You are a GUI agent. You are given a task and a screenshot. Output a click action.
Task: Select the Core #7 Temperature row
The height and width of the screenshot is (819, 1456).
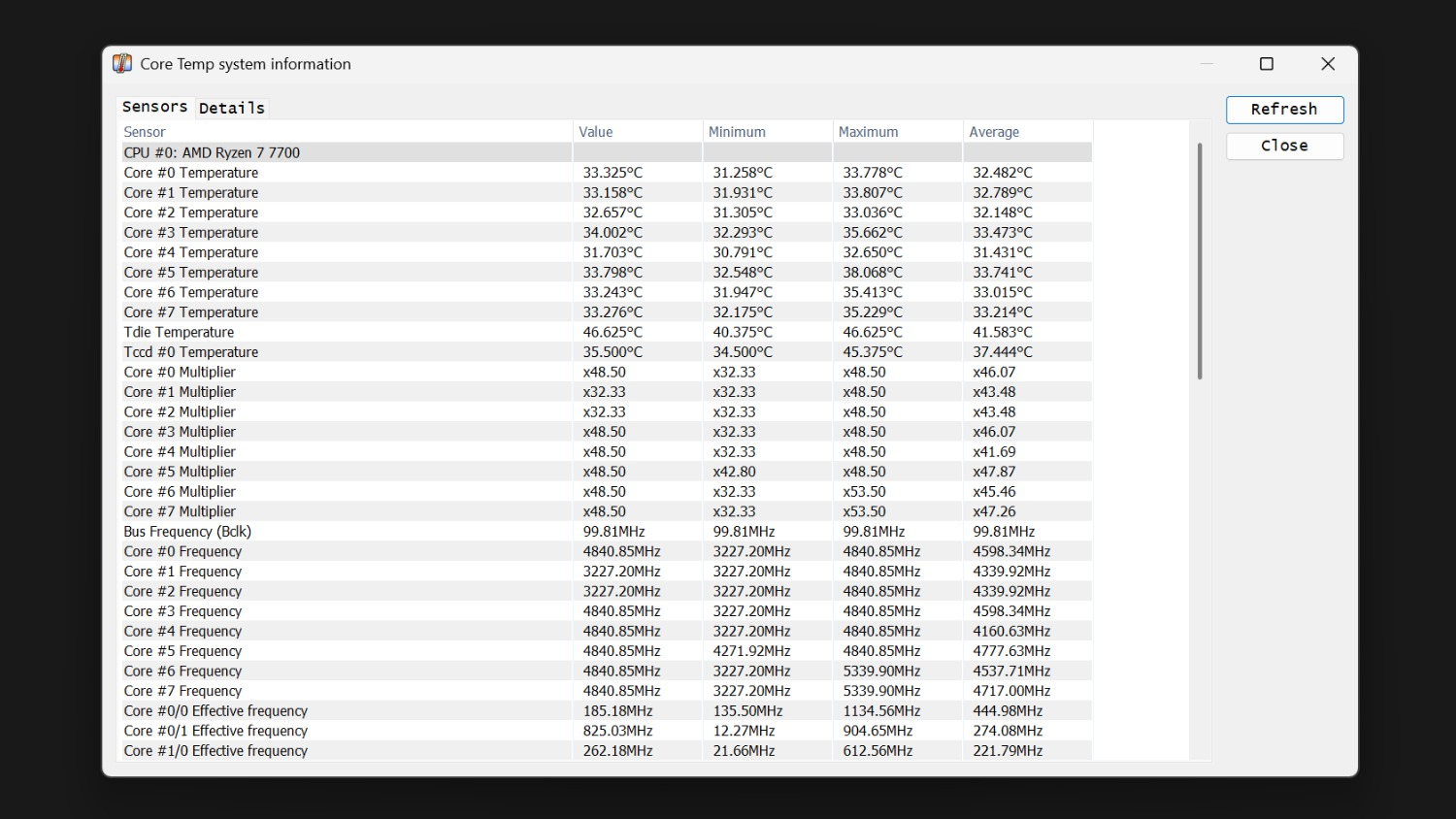(606, 311)
